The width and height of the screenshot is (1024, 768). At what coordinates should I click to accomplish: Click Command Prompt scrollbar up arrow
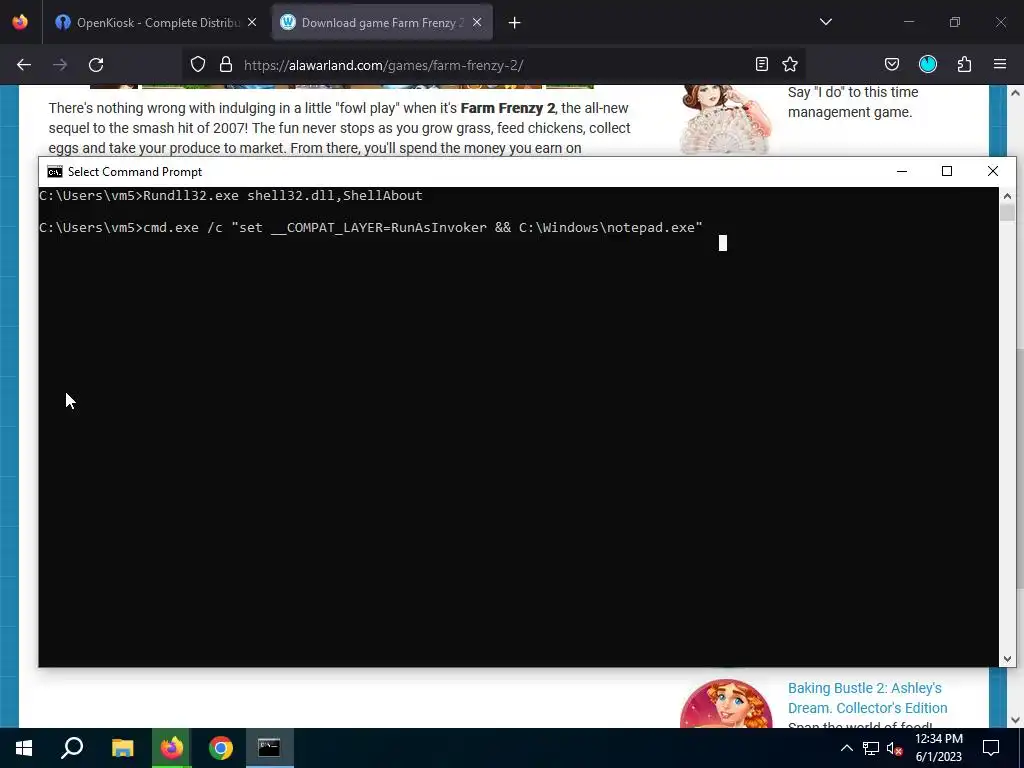pyautogui.click(x=1007, y=196)
